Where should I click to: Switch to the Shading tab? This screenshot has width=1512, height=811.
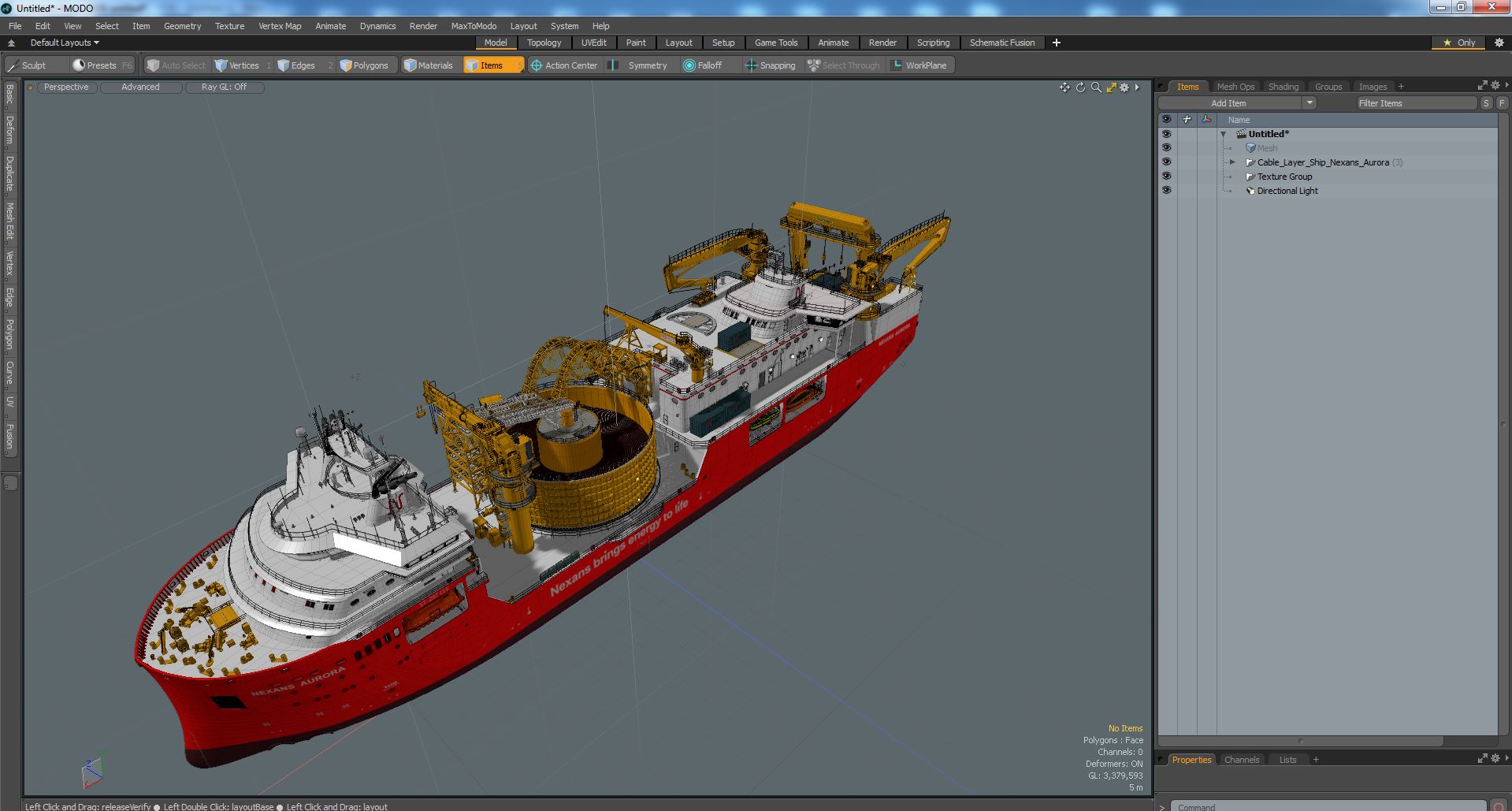coord(1283,87)
